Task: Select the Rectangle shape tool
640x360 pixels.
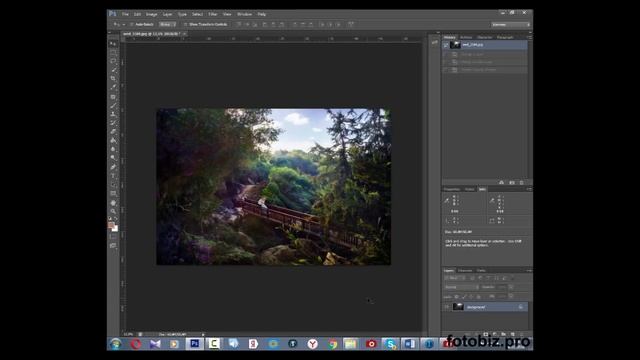Action: point(113,193)
